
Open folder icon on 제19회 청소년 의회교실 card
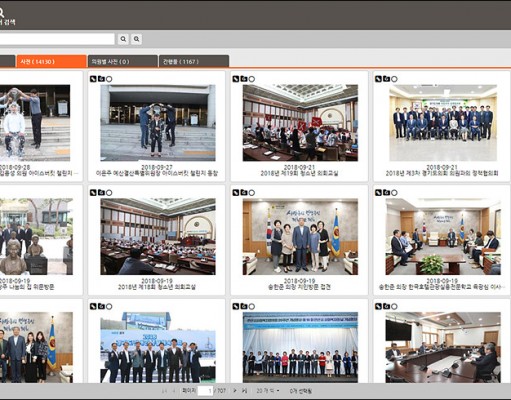click(244, 79)
